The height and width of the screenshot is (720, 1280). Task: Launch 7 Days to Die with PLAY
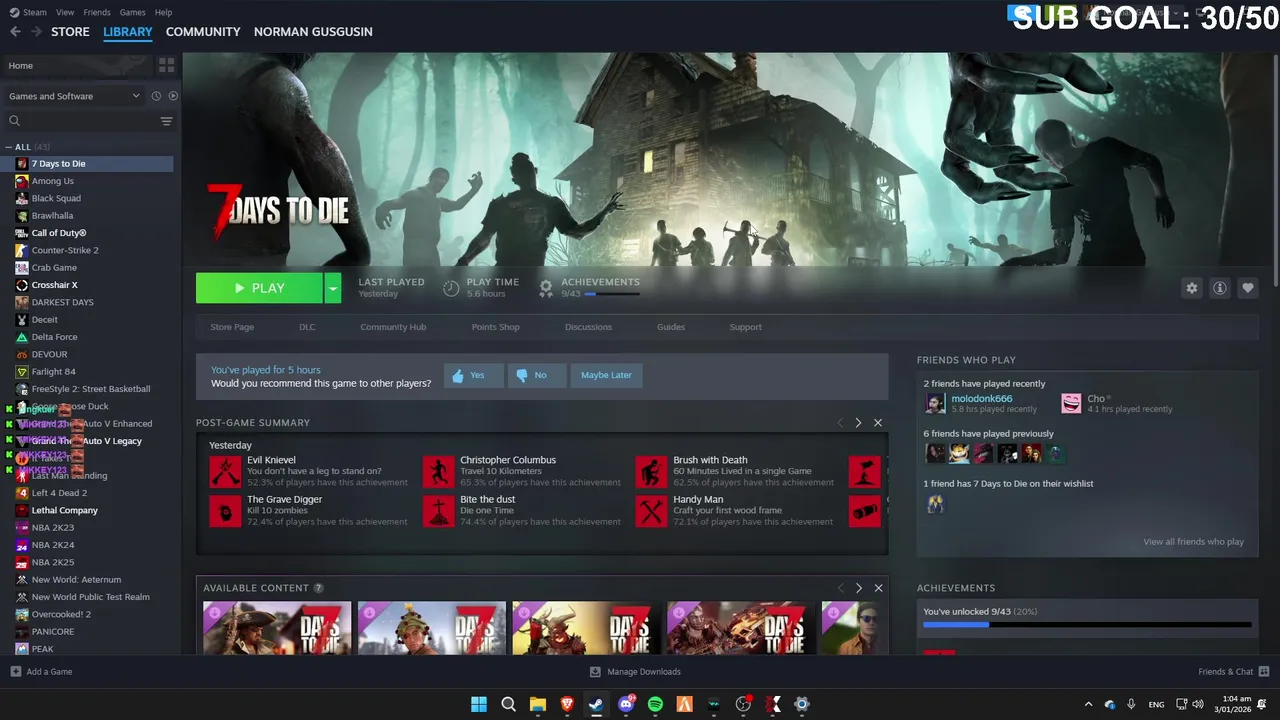(x=259, y=288)
